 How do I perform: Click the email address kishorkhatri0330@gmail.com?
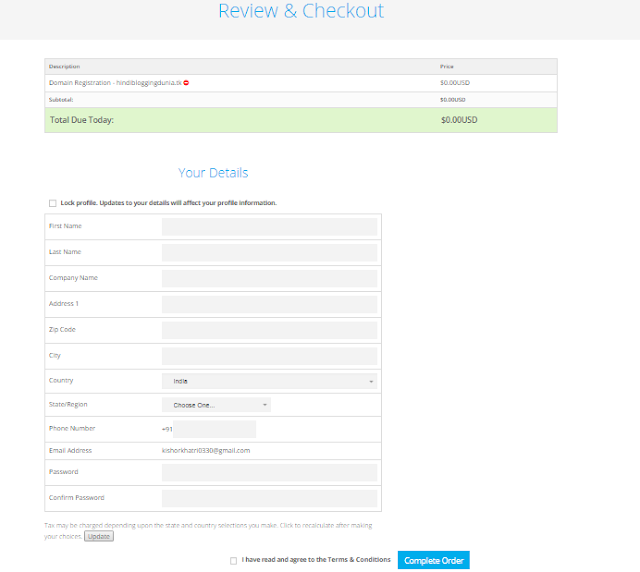[206, 451]
